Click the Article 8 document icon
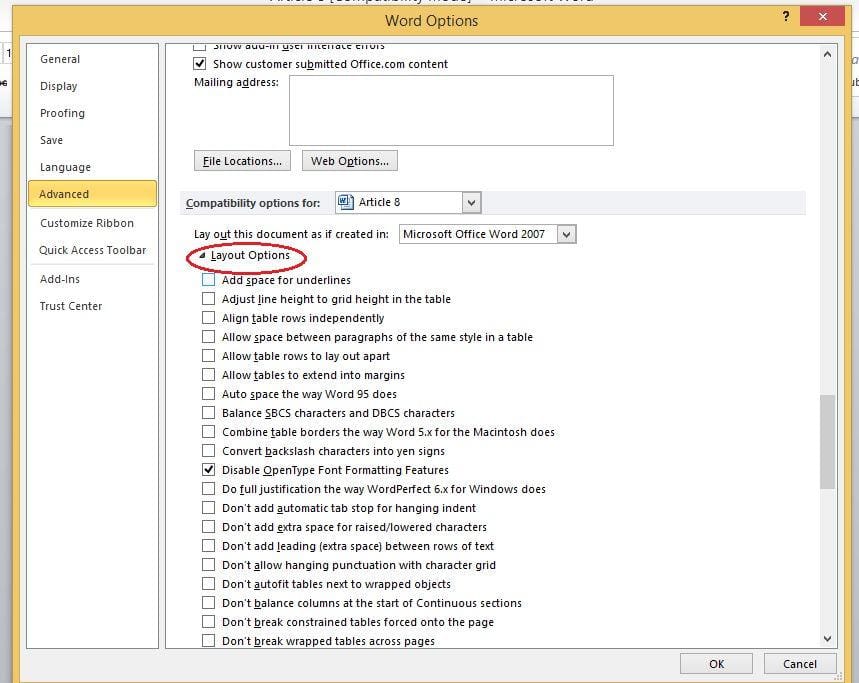Viewport: 859px width, 683px height. pyautogui.click(x=346, y=202)
